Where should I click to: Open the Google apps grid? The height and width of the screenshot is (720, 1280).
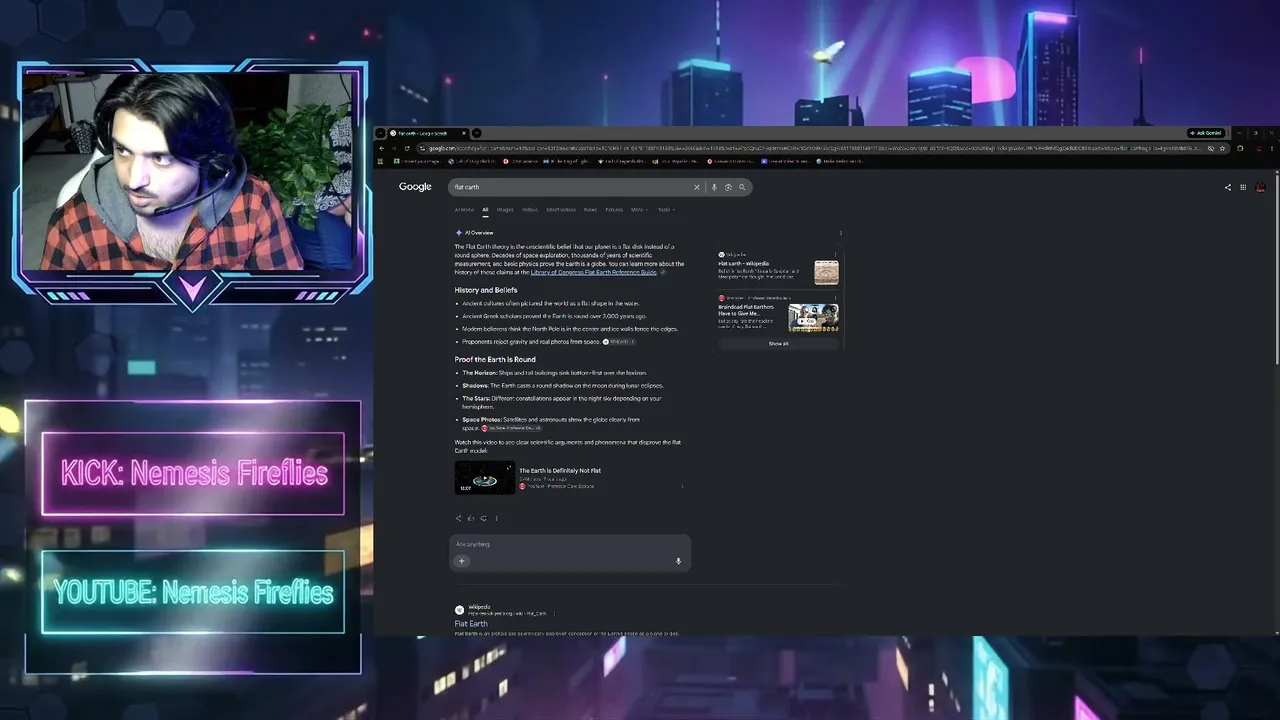coord(1243,187)
